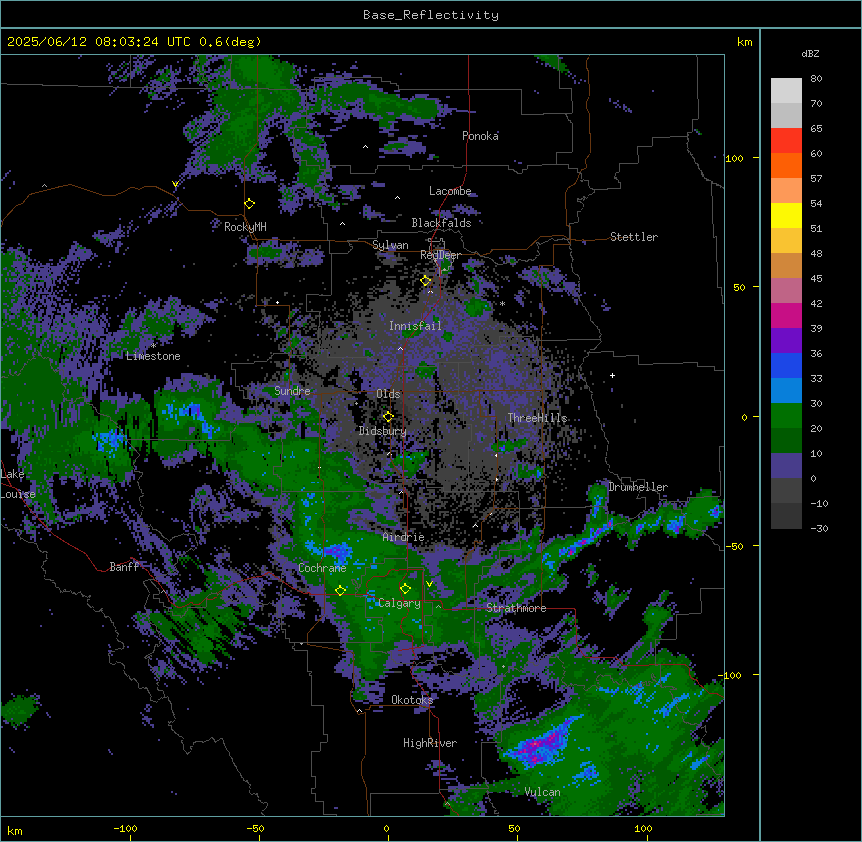The width and height of the screenshot is (862, 842).
Task: Click the 0 tick label on the bottom axis
Action: point(386,828)
